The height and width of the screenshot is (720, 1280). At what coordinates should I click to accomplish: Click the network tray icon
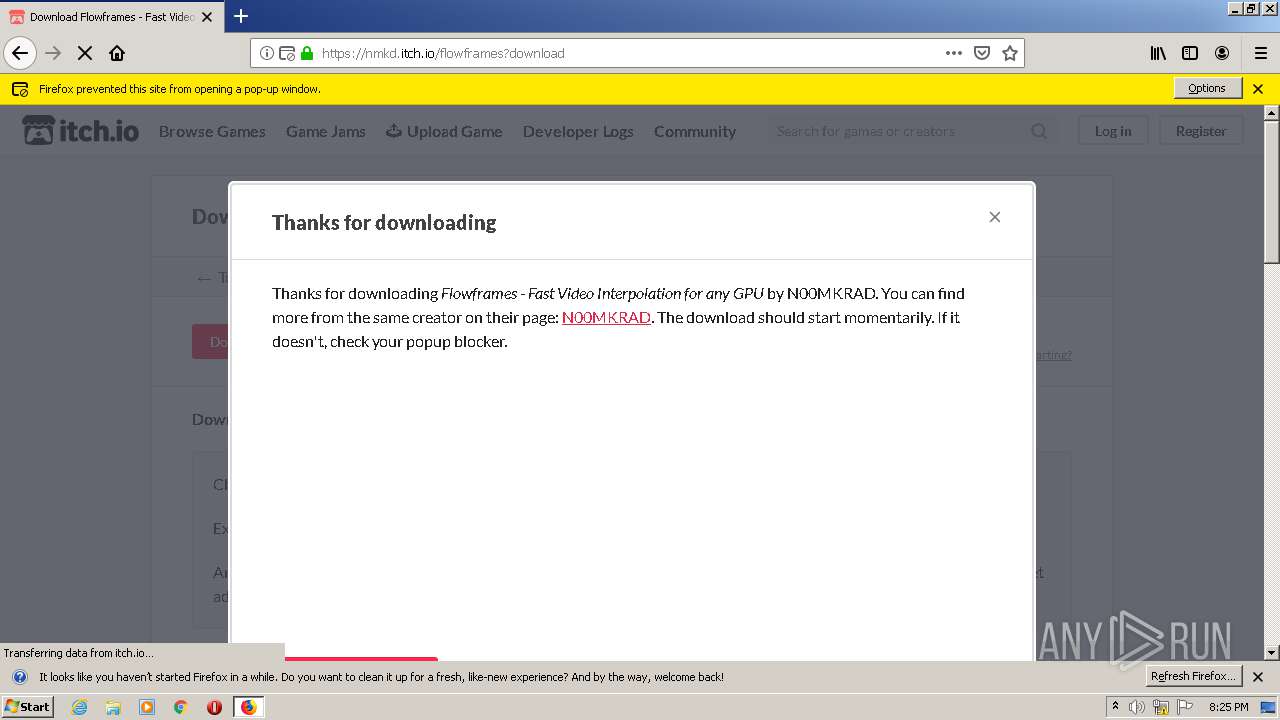[1160, 707]
